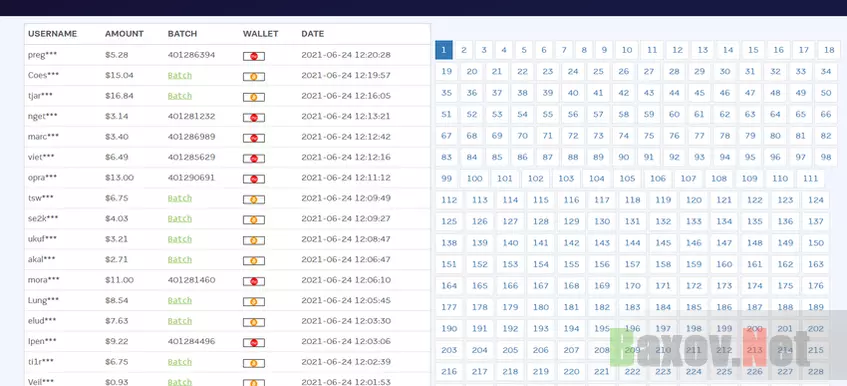This screenshot has height=386, width=847.
Task: Click the wallet icon in the akal*** row
Action: point(253,261)
